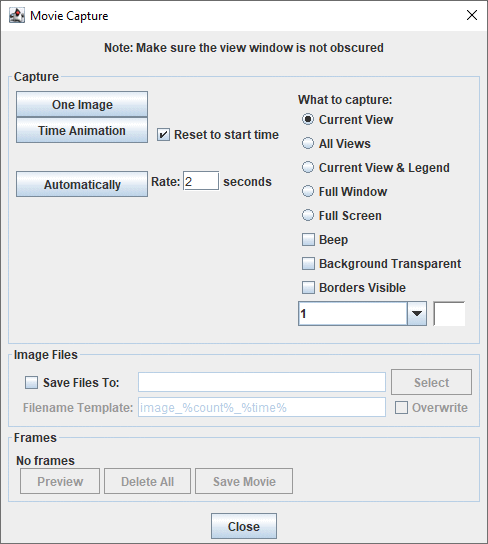Enable the Beep checkbox
488x544 pixels.
click(x=308, y=239)
